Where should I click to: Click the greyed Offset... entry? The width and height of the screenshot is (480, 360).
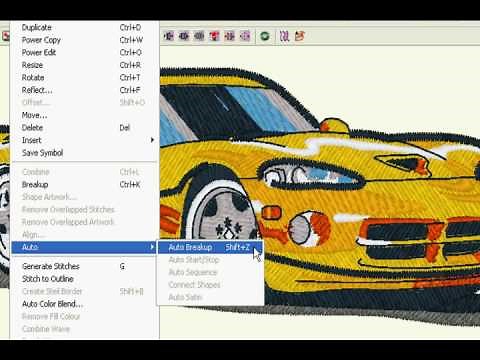click(x=84, y=102)
